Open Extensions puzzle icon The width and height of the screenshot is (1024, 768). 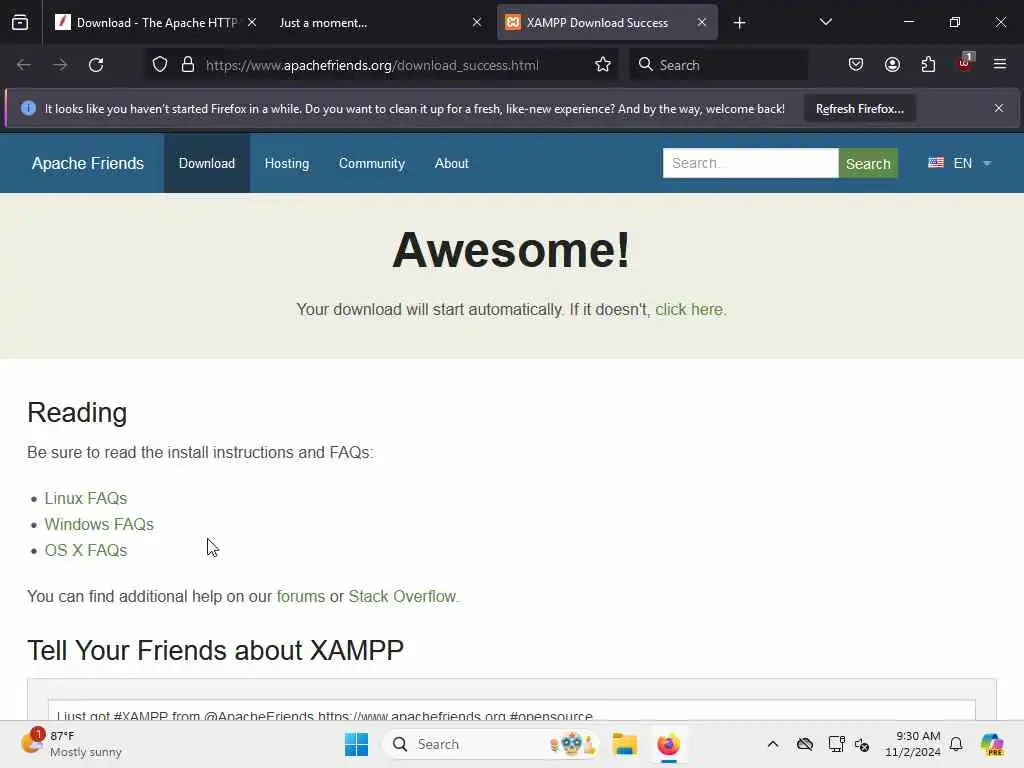(928, 65)
